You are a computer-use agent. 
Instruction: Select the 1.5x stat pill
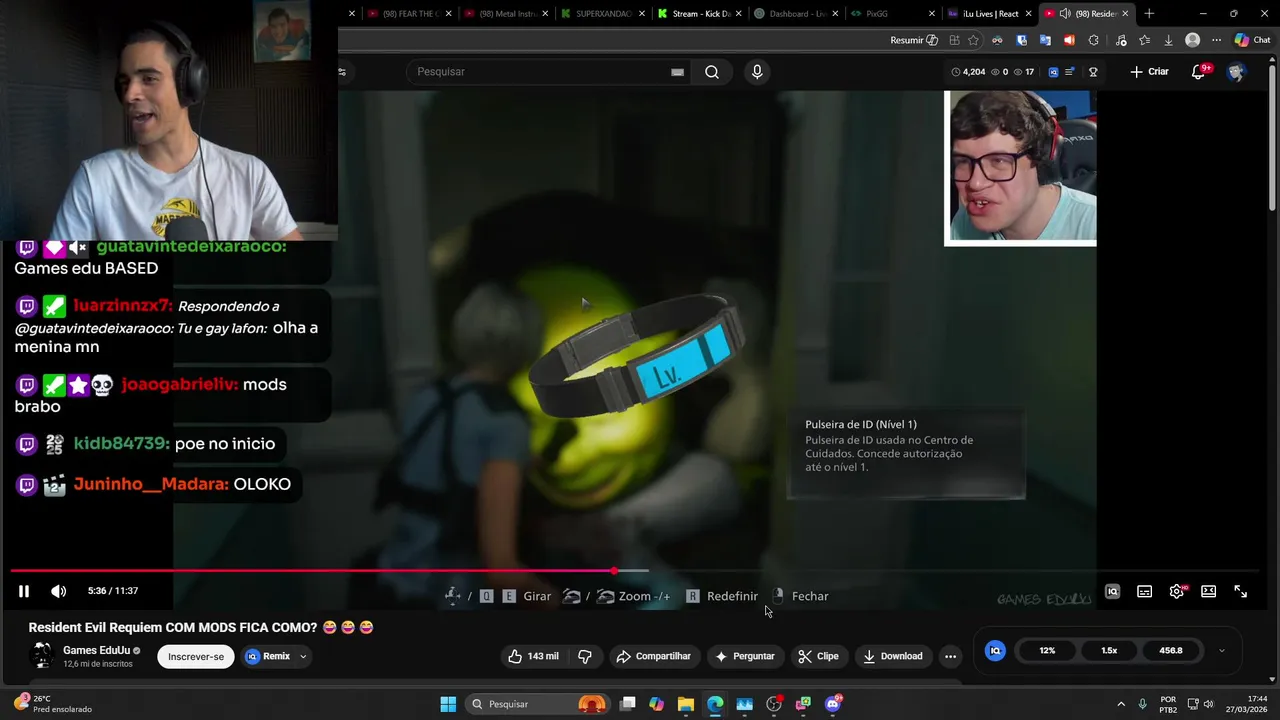click(x=1109, y=650)
